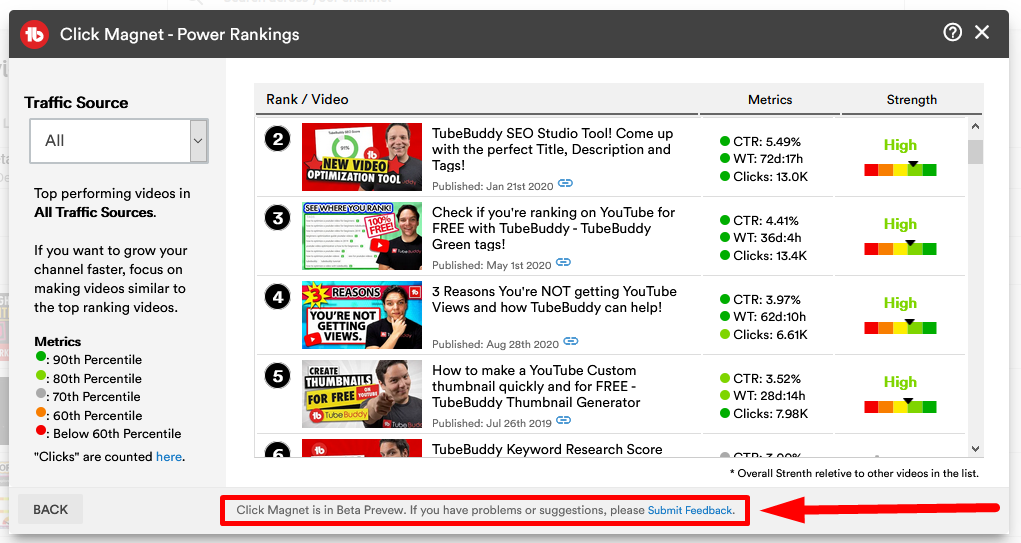Screen dimensions: 1021x543
Task: Click the TubeBuddy logo in title bar
Action: [x=35, y=34]
